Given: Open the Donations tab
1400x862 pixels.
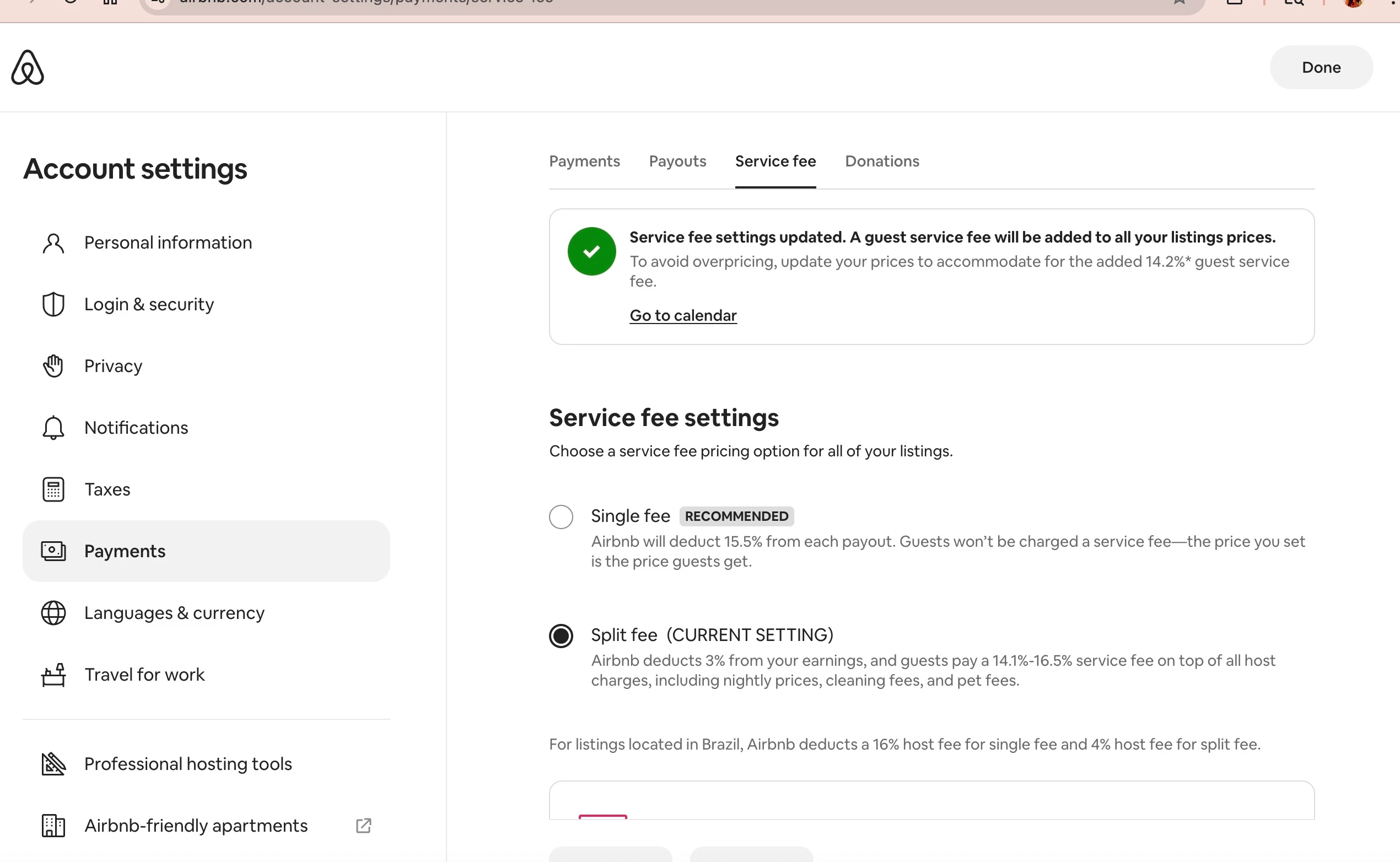Looking at the screenshot, I should pyautogui.click(x=882, y=161).
